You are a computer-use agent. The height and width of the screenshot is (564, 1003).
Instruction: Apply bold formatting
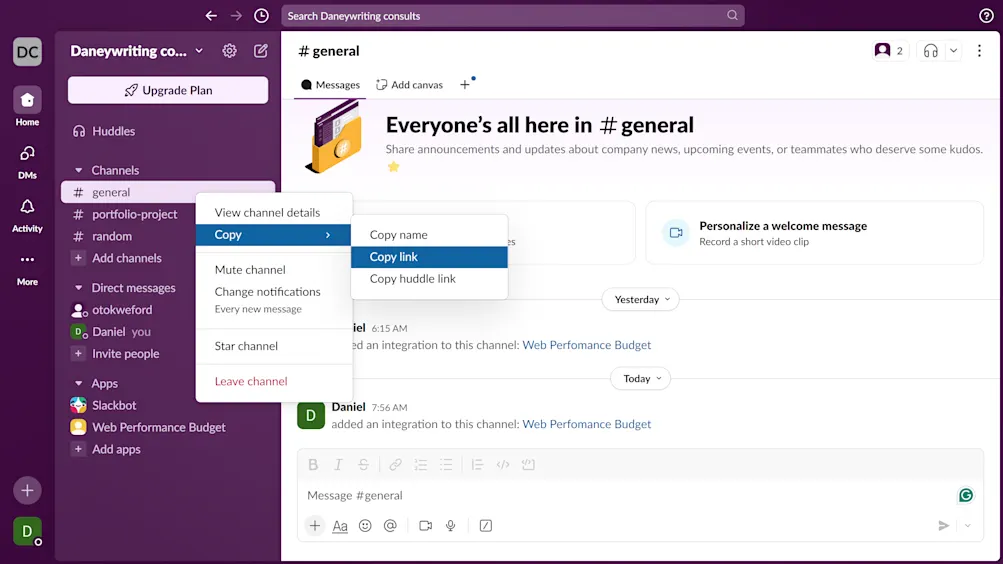(313, 465)
